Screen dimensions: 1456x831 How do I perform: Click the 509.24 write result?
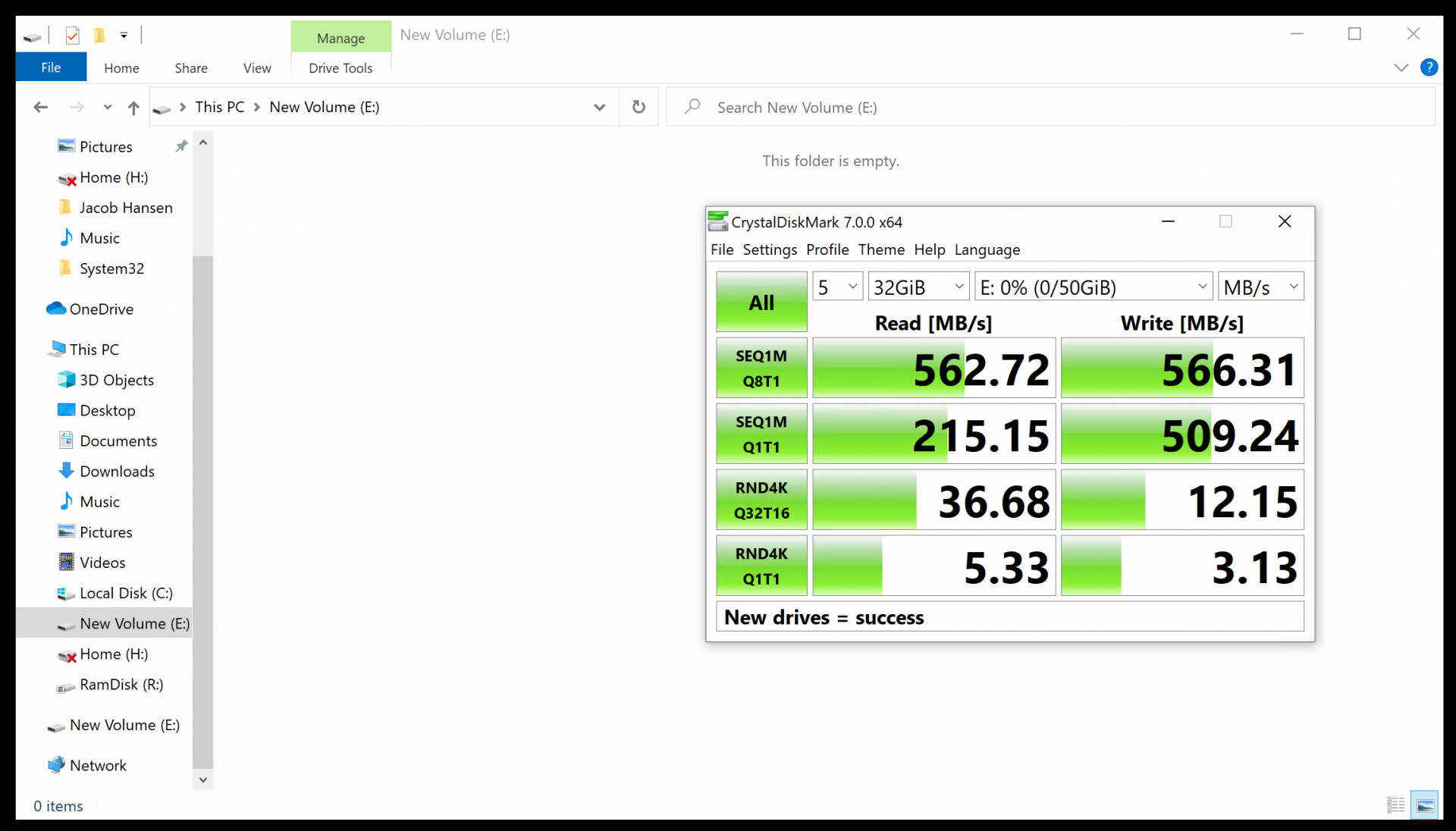click(1182, 434)
